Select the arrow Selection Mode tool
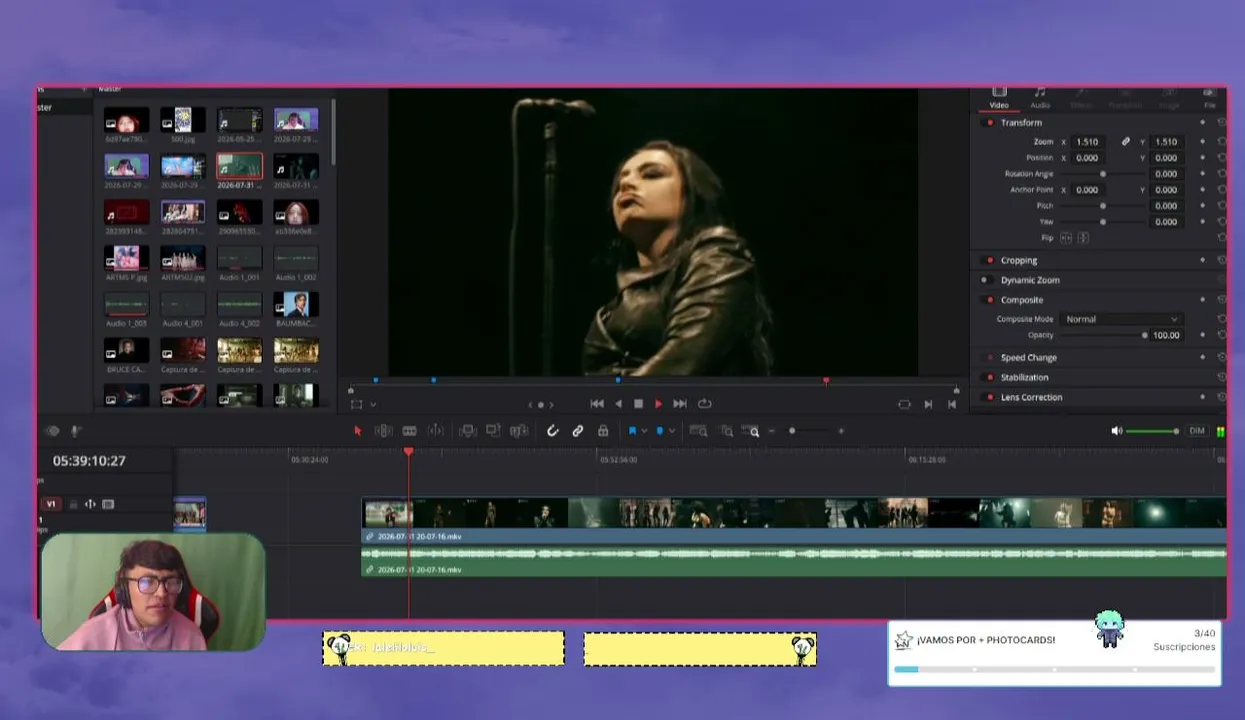The height and width of the screenshot is (720, 1245). [x=357, y=431]
